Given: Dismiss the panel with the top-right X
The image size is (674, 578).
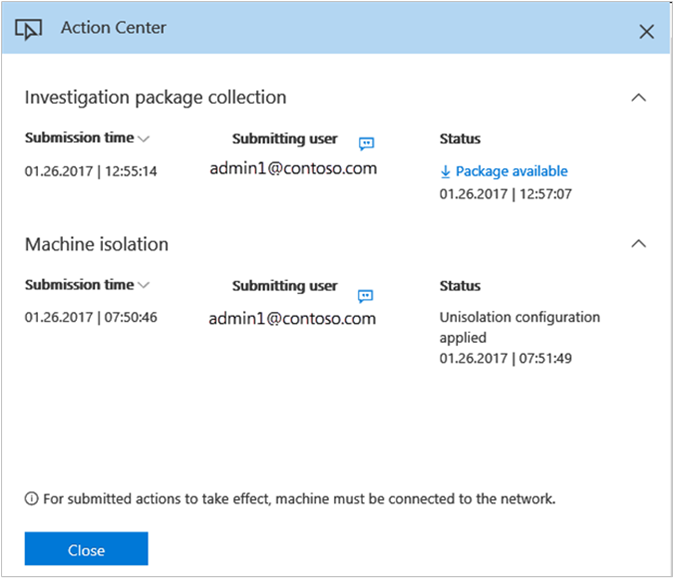Looking at the screenshot, I should [646, 31].
